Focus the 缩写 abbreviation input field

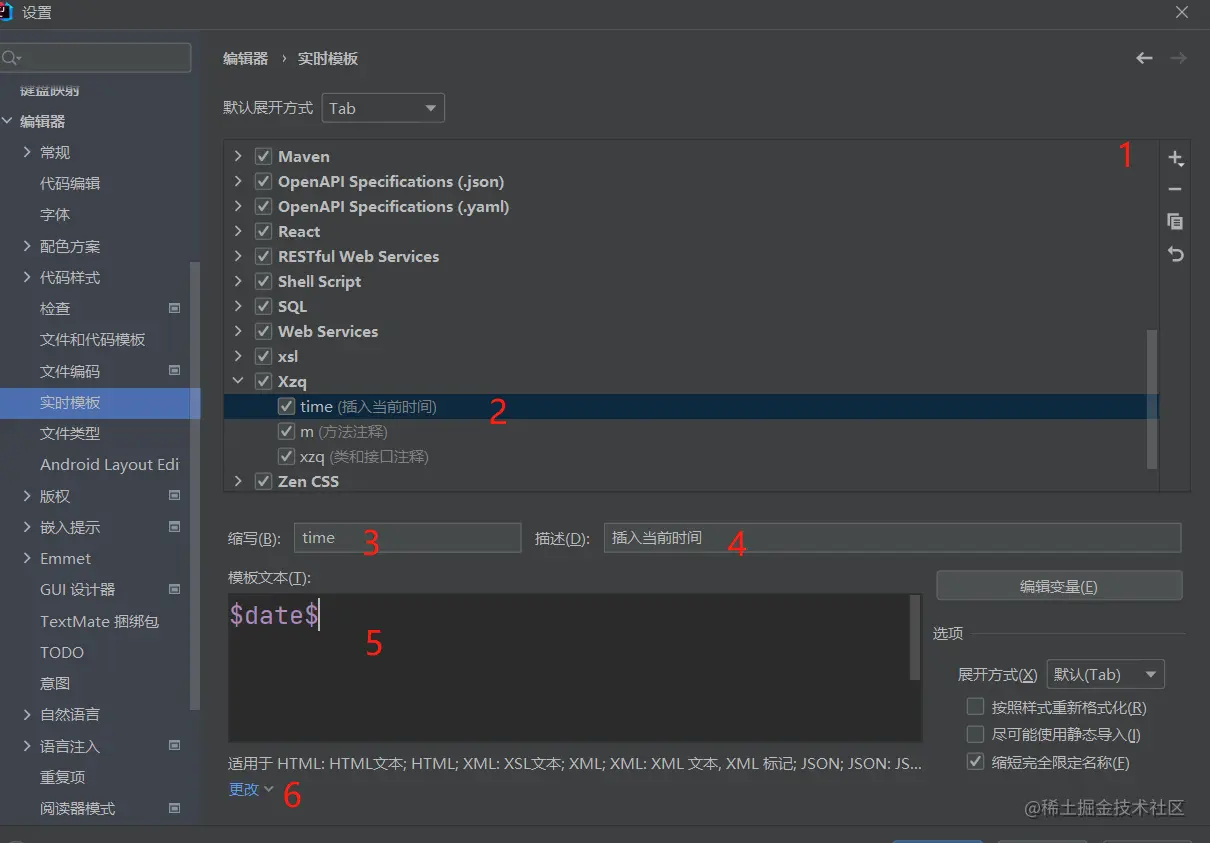click(407, 537)
